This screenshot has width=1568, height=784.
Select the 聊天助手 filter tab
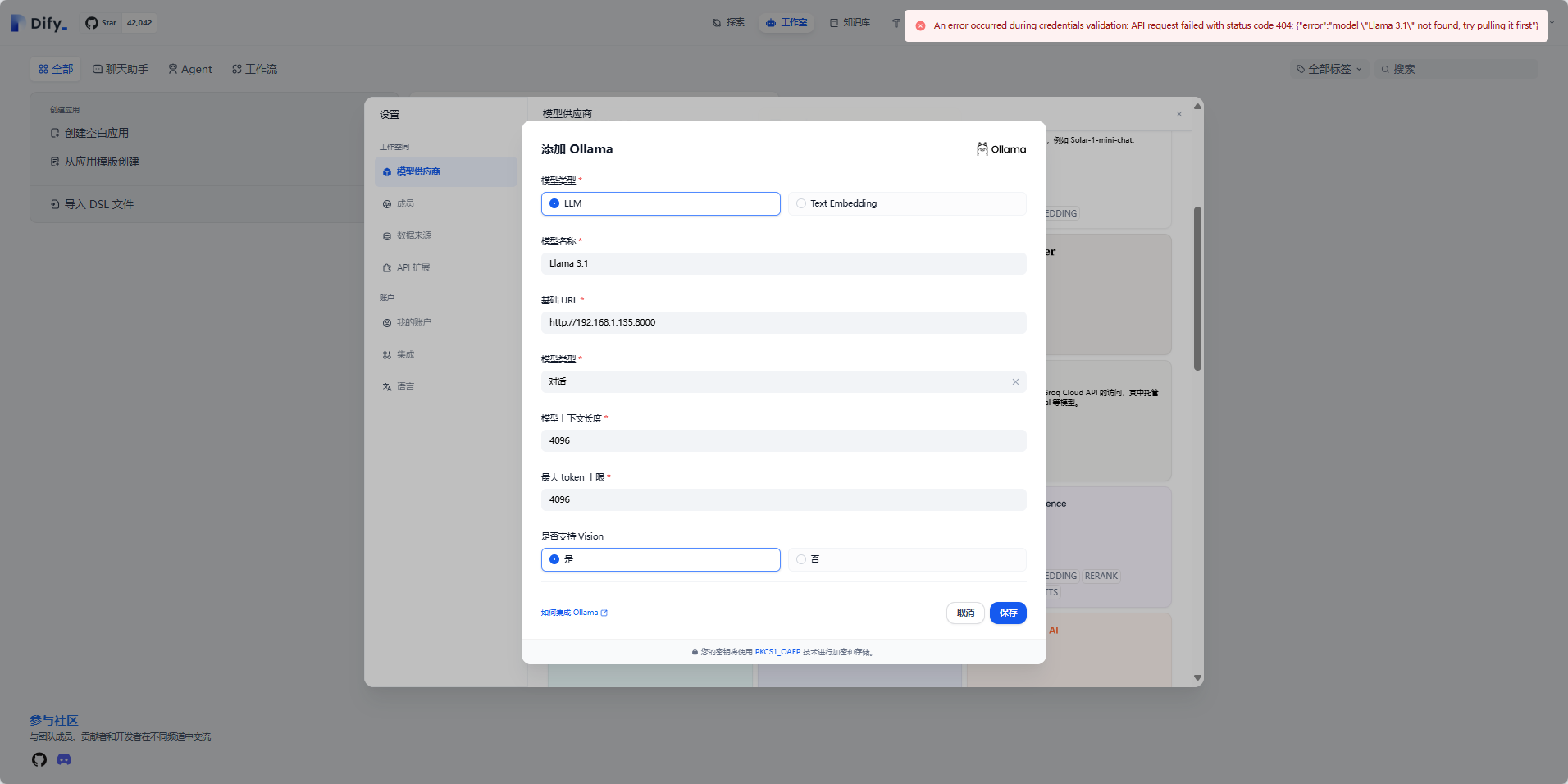point(121,69)
